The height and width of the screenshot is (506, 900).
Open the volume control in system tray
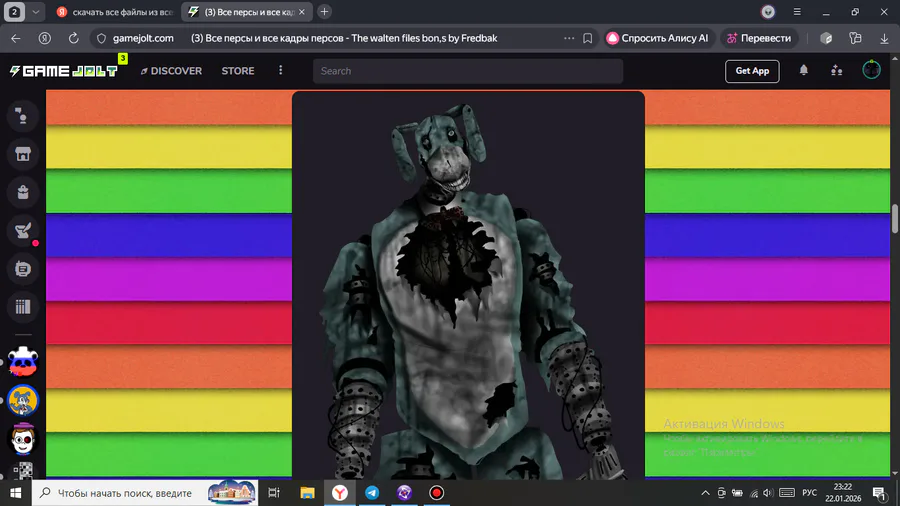click(x=769, y=493)
